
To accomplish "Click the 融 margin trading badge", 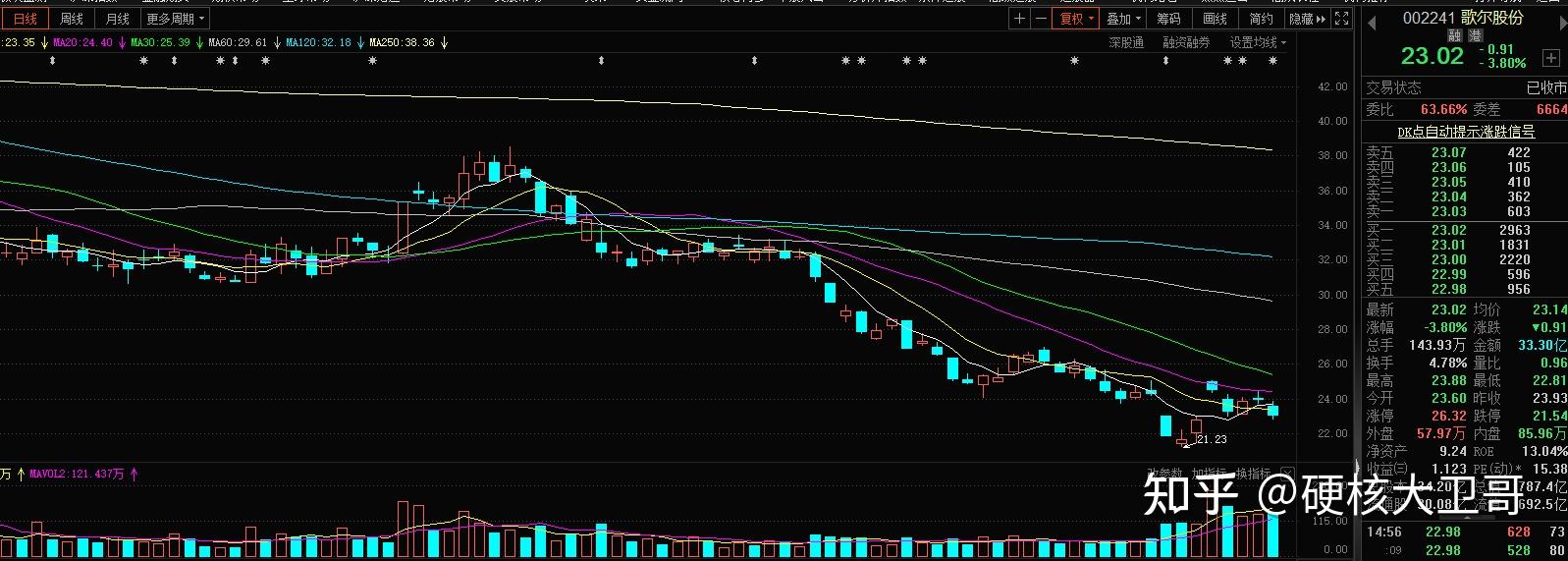I will pos(1455,35).
